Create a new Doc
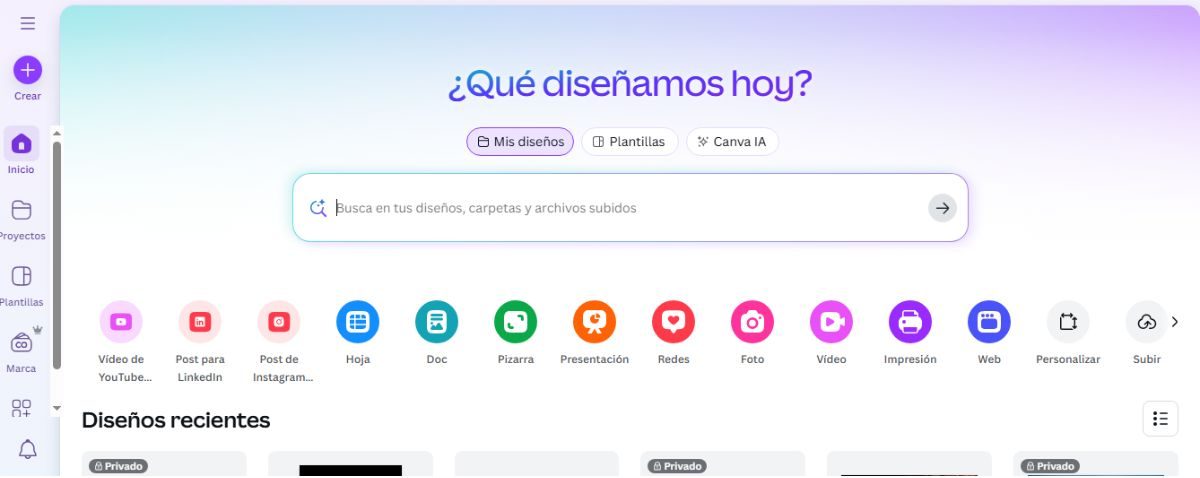 coord(437,322)
